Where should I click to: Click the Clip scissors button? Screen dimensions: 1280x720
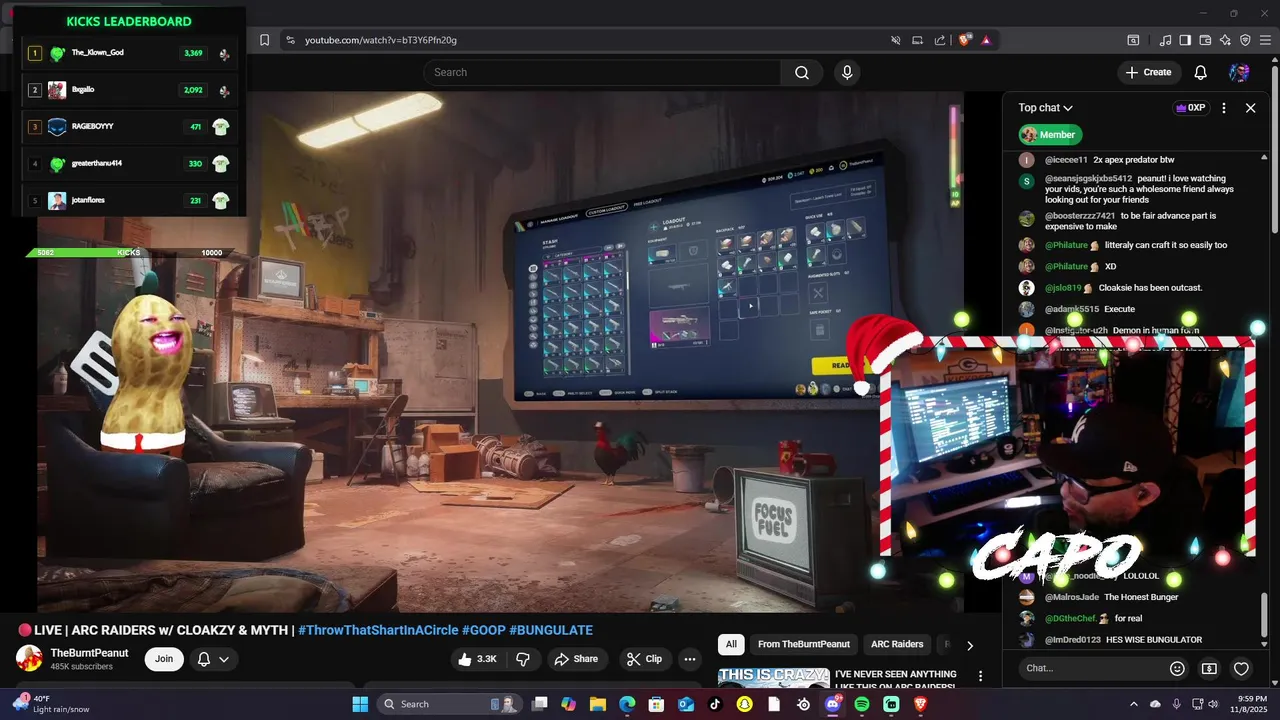point(644,659)
